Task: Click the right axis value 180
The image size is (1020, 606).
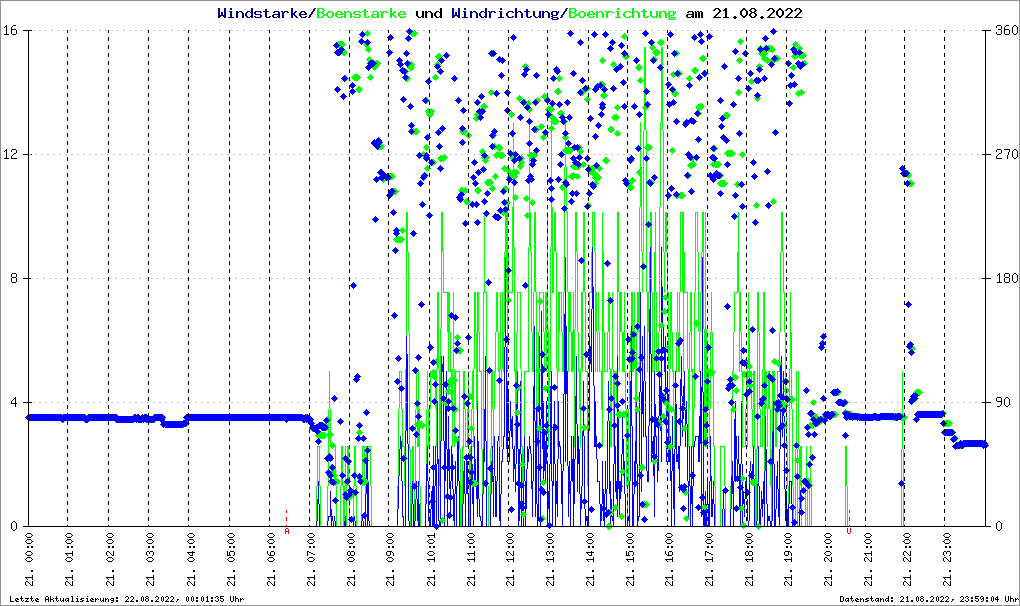Action: click(x=1007, y=278)
